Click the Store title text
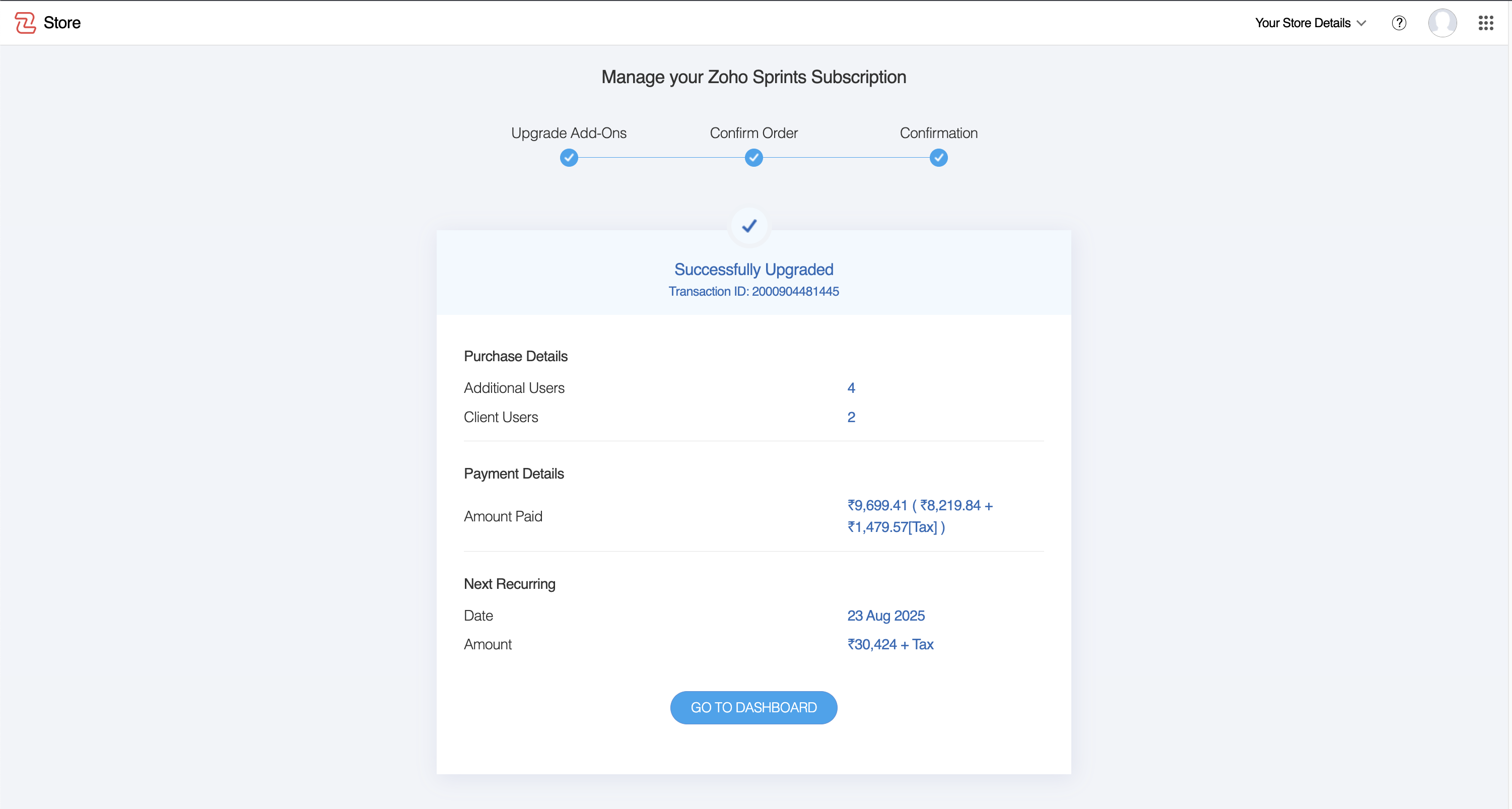1512x809 pixels. coord(62,23)
